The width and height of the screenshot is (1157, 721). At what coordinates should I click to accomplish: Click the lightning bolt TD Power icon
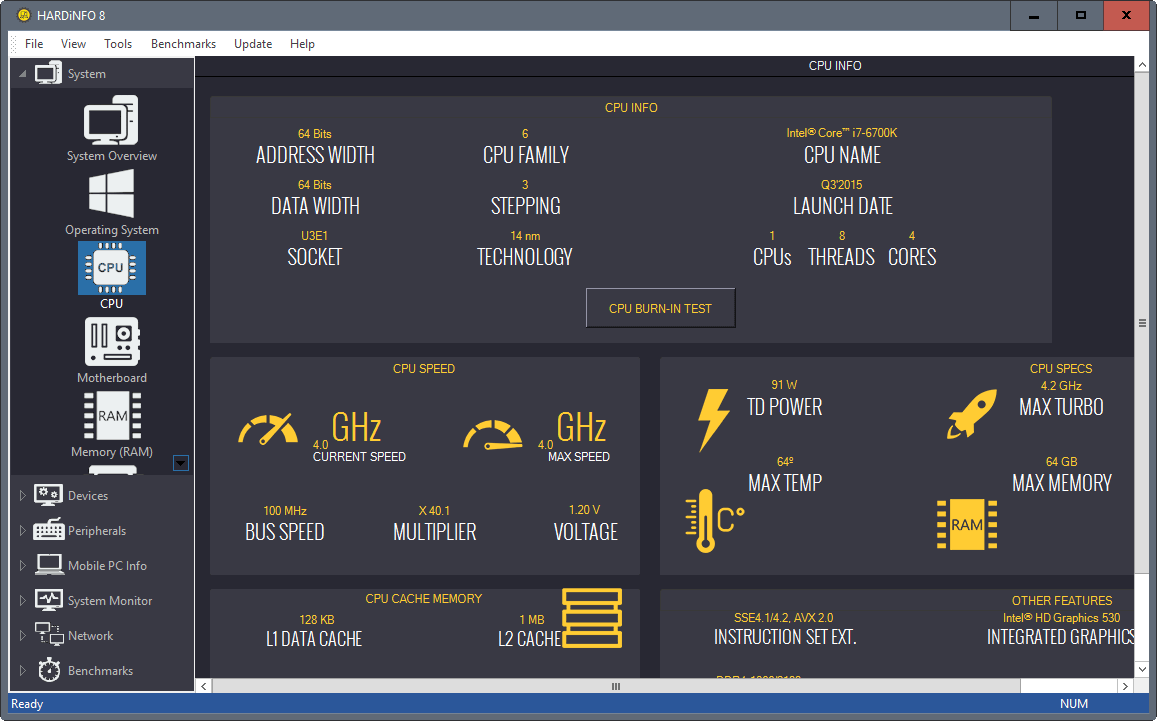pyautogui.click(x=712, y=420)
